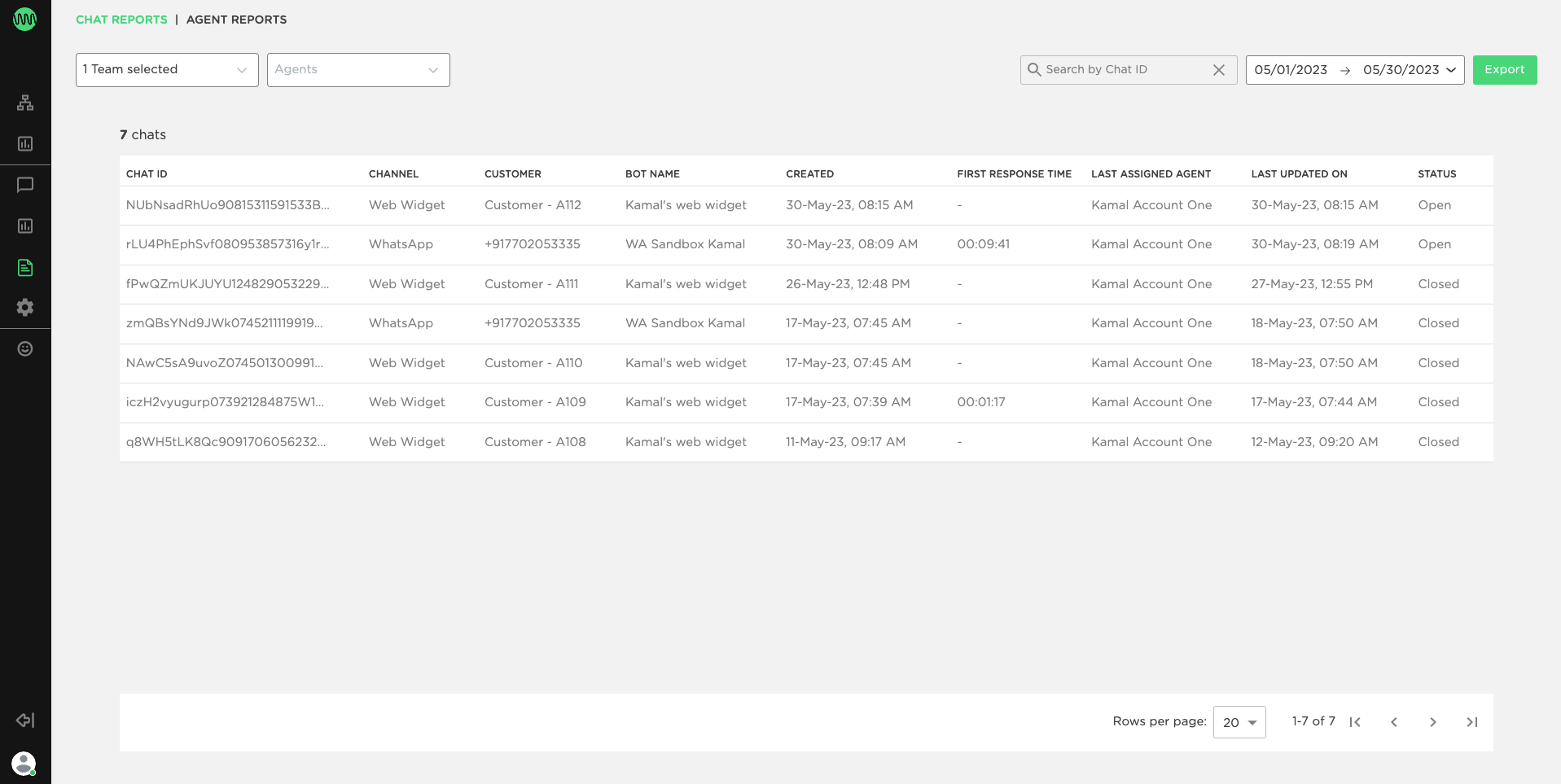Viewport: 1561px width, 784px height.
Task: Click the green Export button
Action: [1505, 70]
